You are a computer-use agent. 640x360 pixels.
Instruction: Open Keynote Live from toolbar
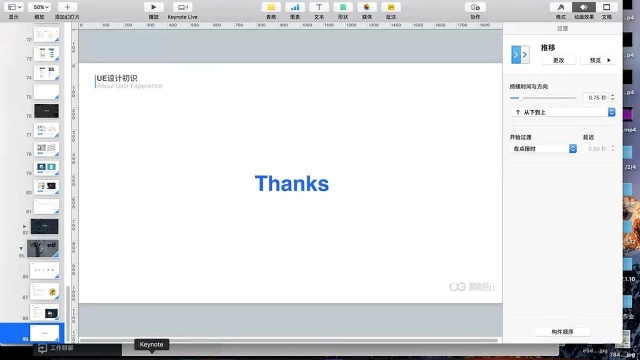(182, 7)
